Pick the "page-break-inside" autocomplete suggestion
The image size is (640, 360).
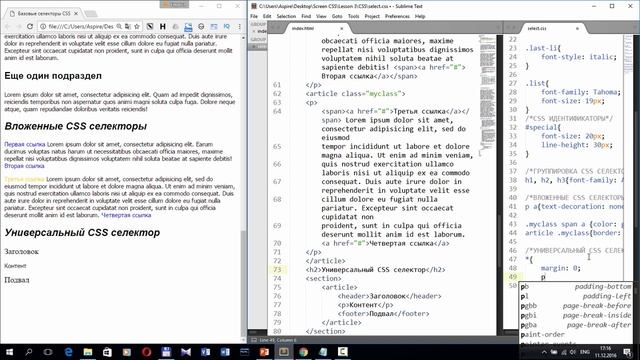(576, 315)
